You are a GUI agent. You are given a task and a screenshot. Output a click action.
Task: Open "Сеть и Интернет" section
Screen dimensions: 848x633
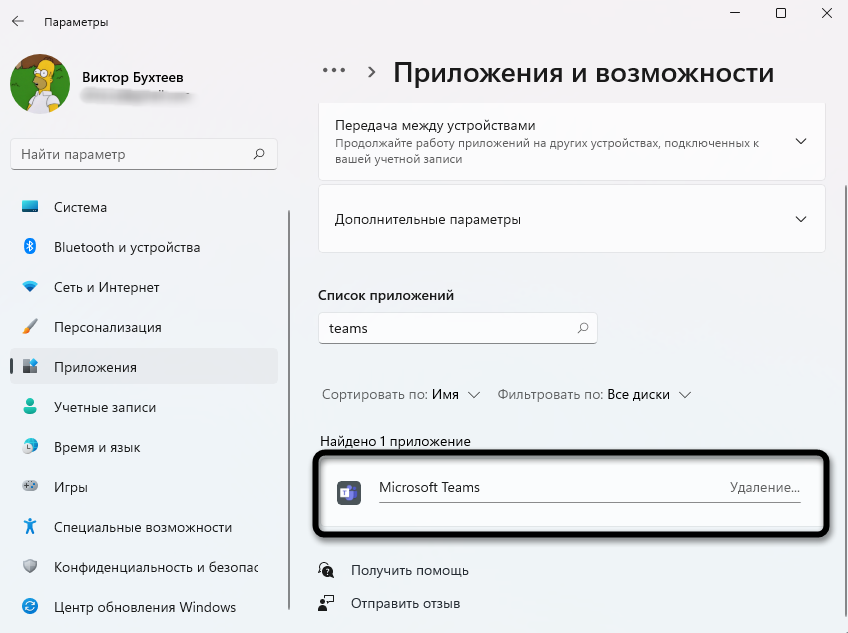pos(144,287)
